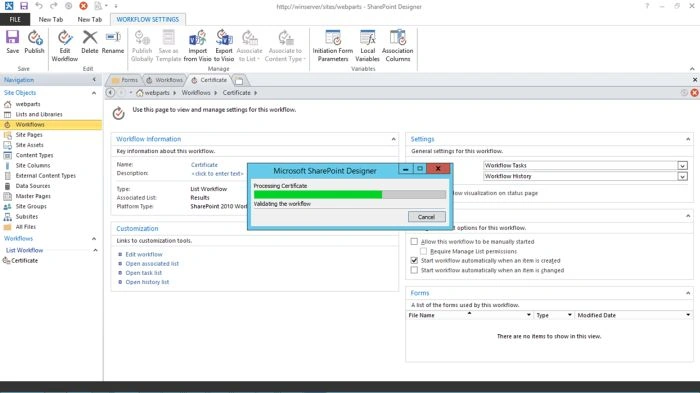
Task: Uncheck Start workflow automatically when item is created
Action: [414, 260]
